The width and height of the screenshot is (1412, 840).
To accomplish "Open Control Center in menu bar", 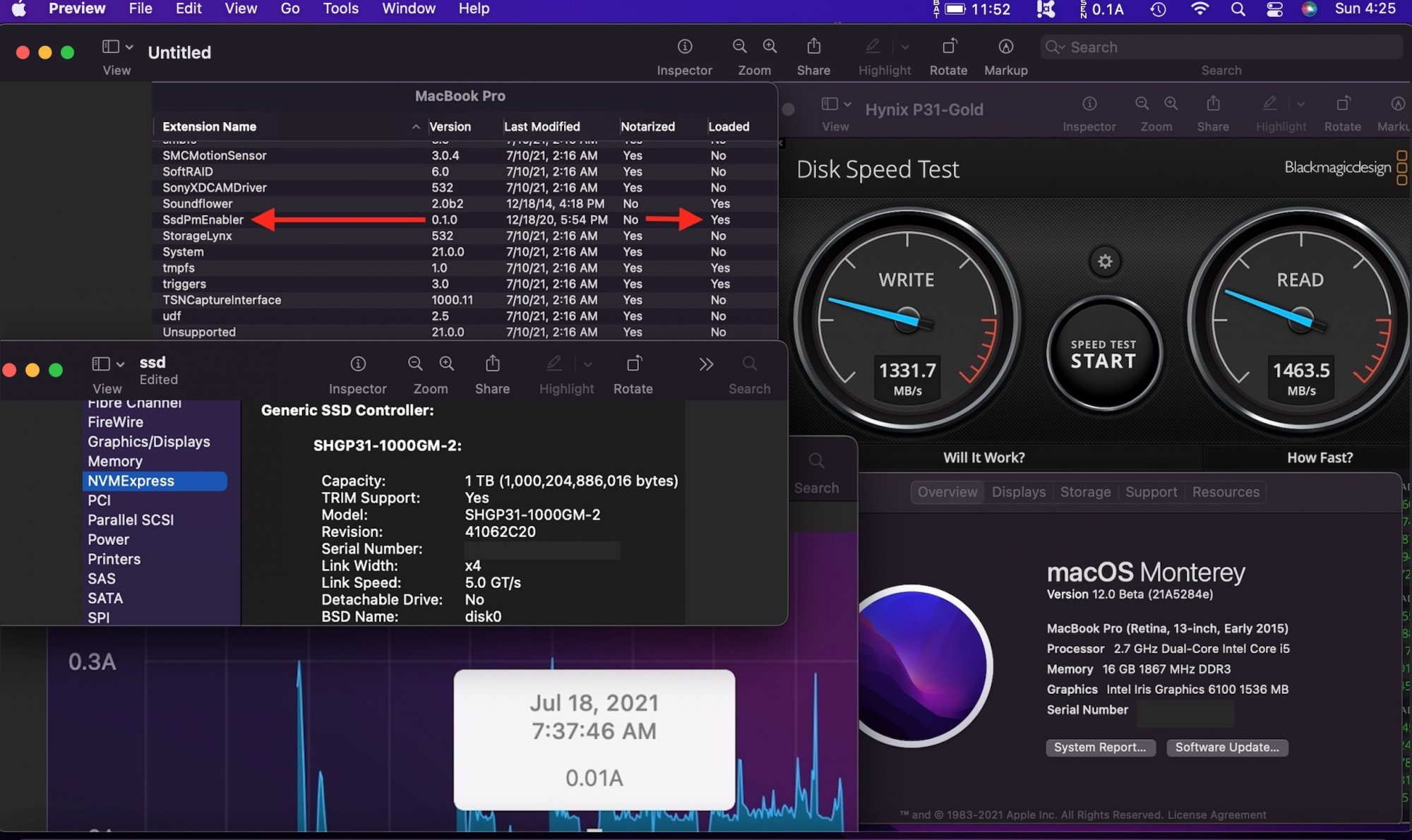I will pyautogui.click(x=1274, y=9).
